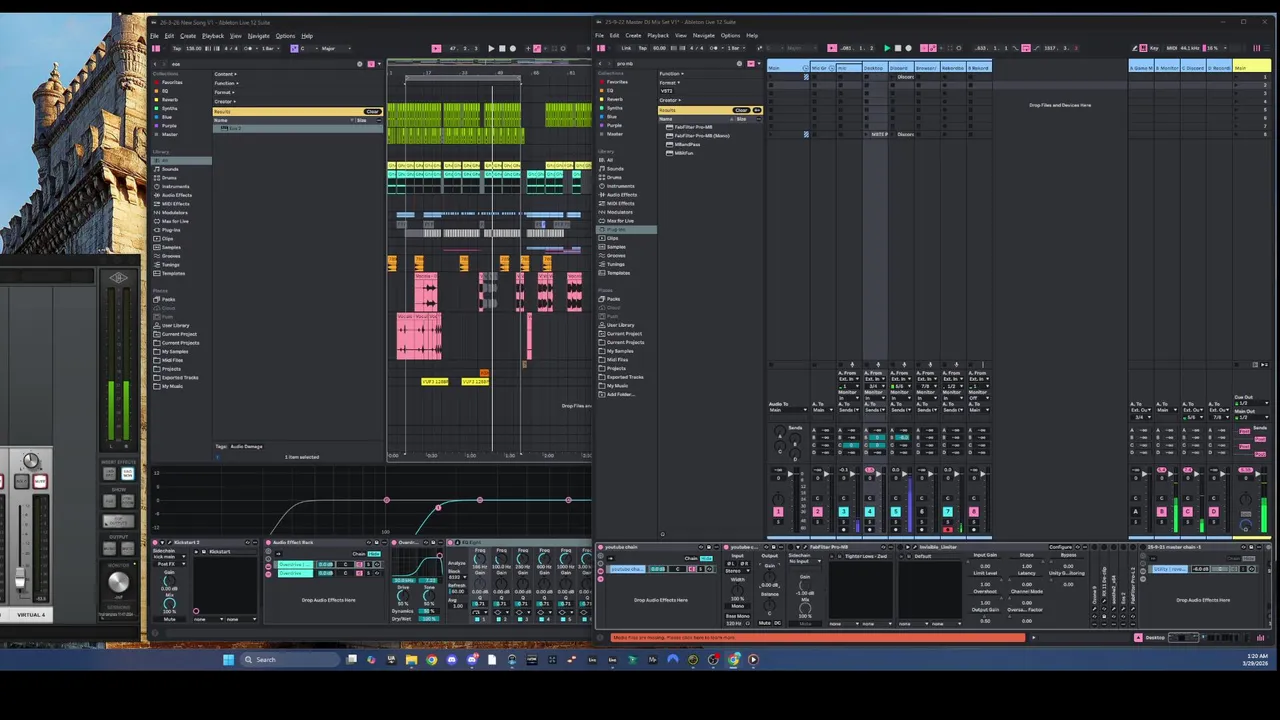The width and height of the screenshot is (1280, 720).
Task: Select the Desktop track header
Action: coord(873,67)
